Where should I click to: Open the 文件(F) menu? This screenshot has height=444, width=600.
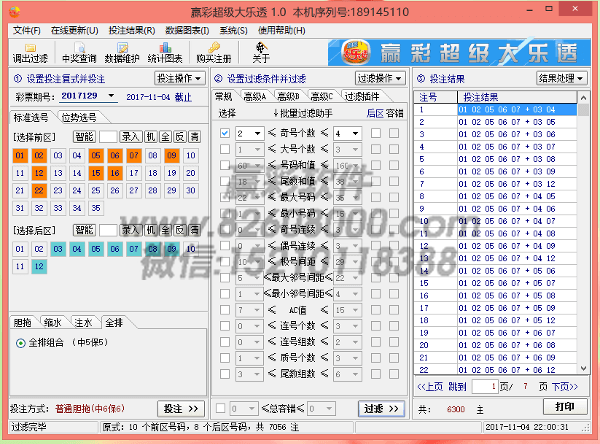pyautogui.click(x=26, y=30)
